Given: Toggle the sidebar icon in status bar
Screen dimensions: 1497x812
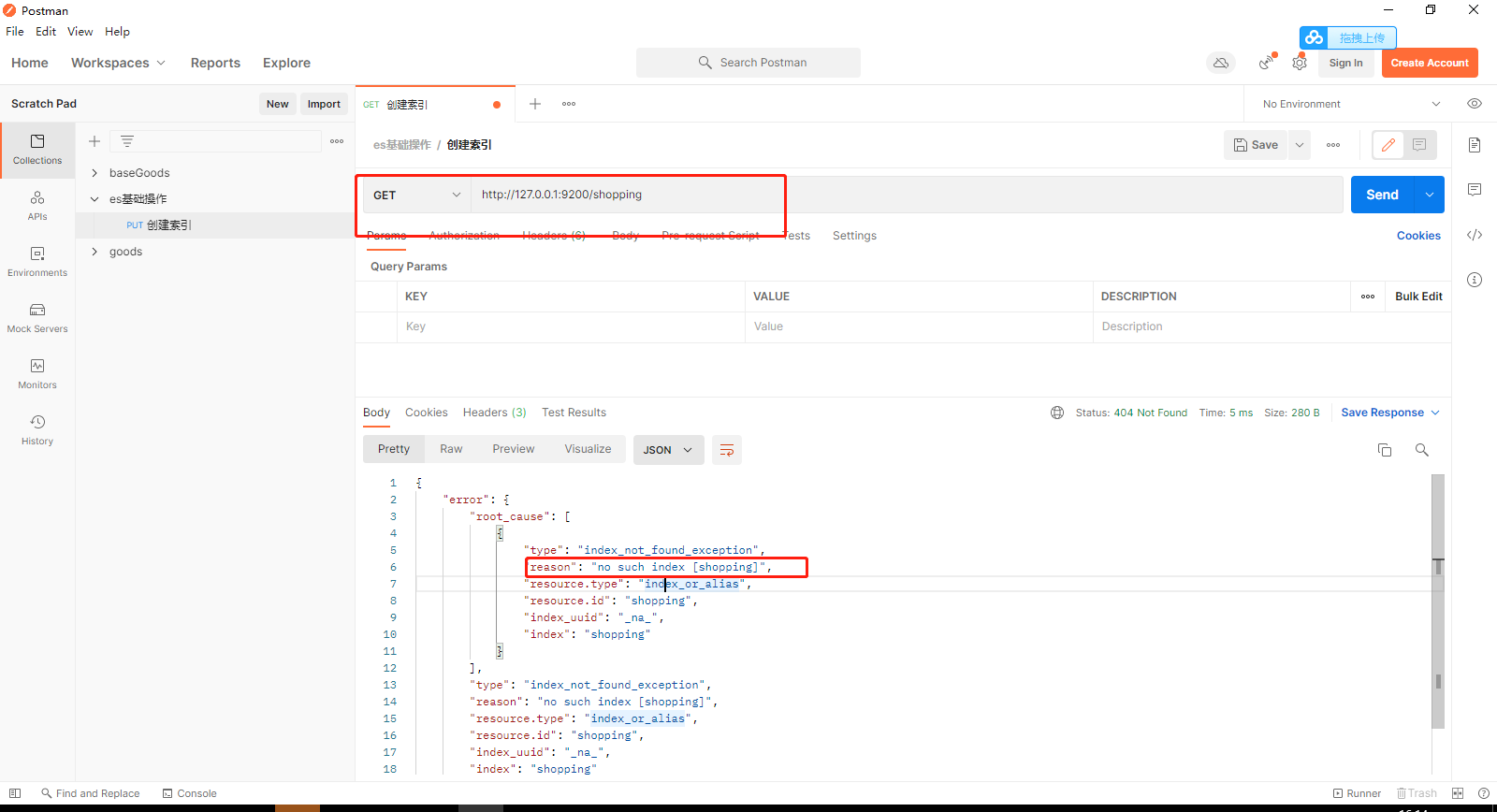Looking at the screenshot, I should (x=15, y=793).
